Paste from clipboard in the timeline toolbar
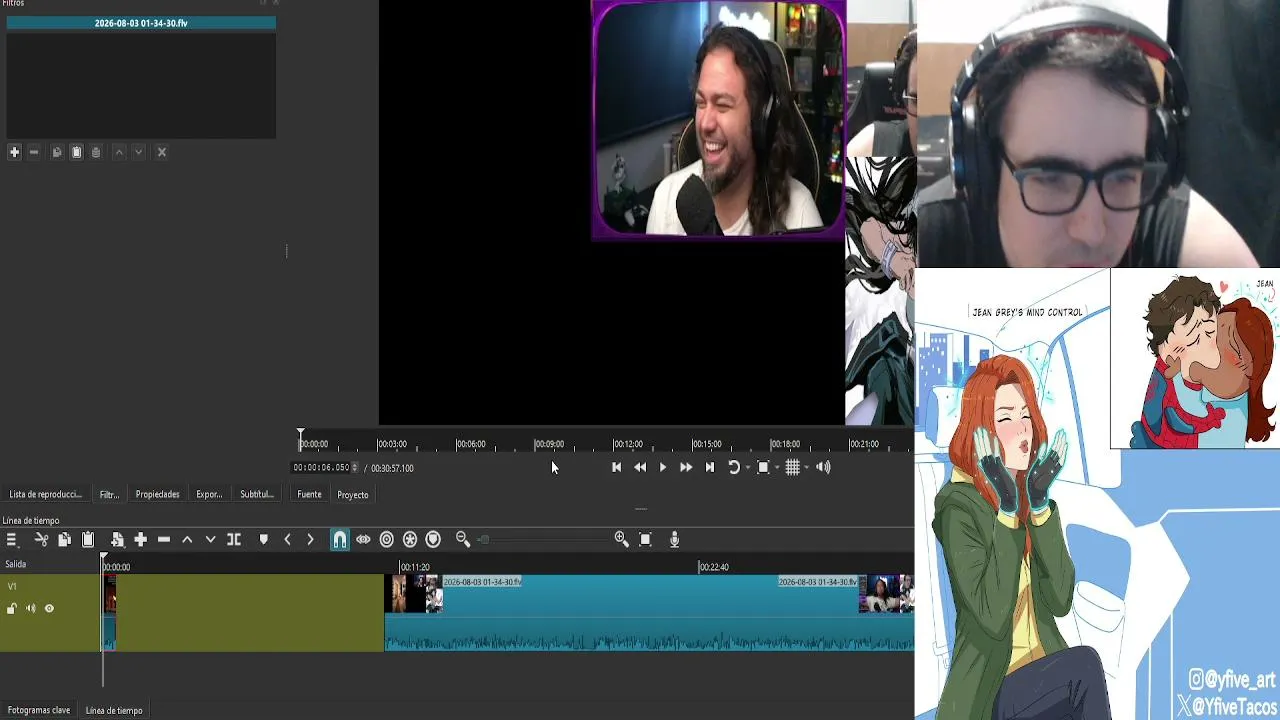Viewport: 1280px width, 720px height. pyautogui.click(x=88, y=540)
